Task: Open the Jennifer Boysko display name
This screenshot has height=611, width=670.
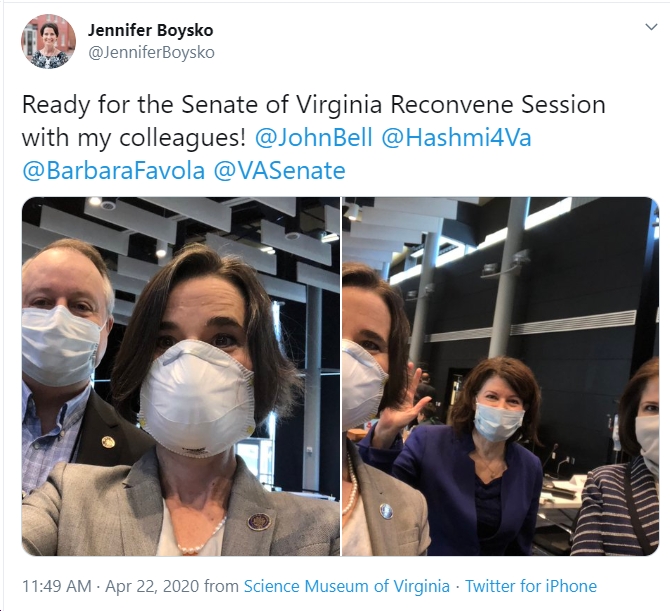Action: 151,30
